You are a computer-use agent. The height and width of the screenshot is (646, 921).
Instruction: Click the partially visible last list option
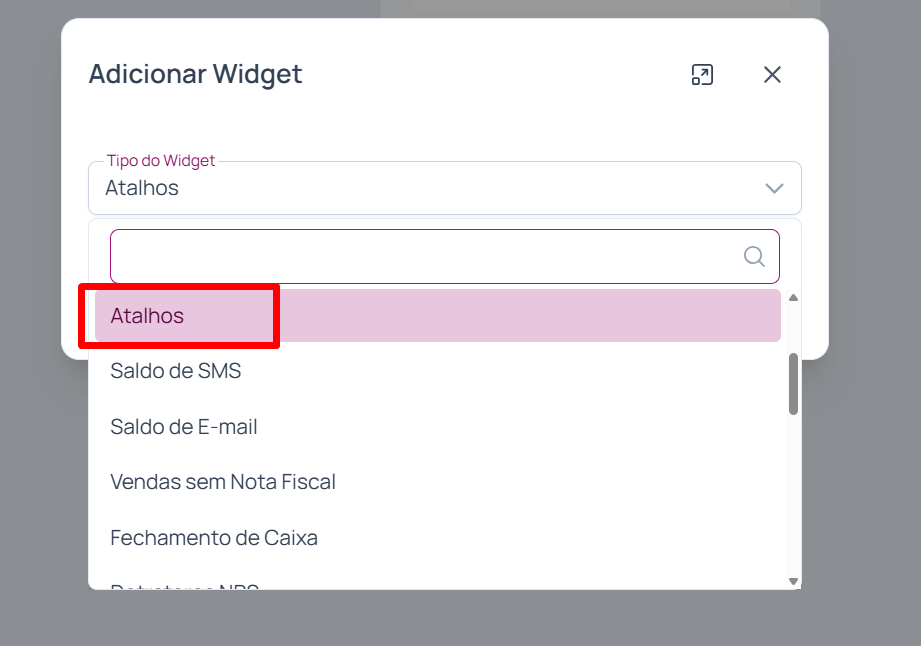[x=185, y=585]
